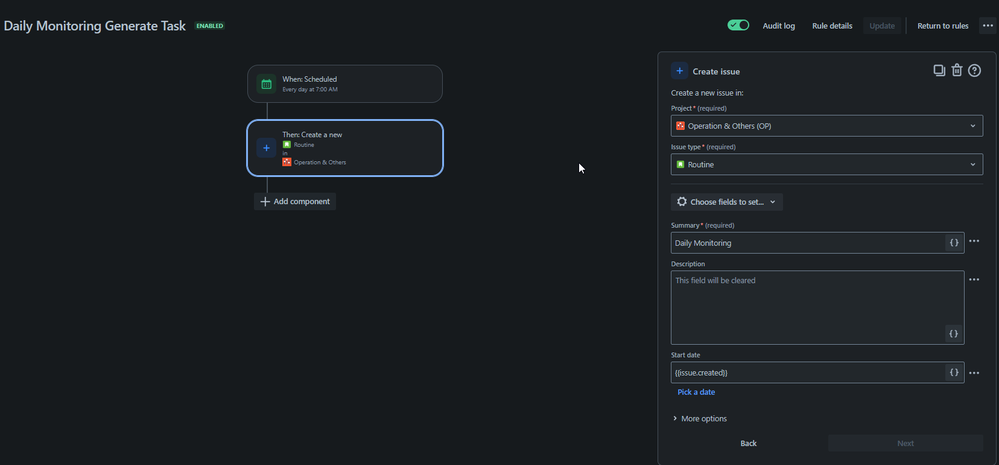Click Add component button

pos(295,201)
